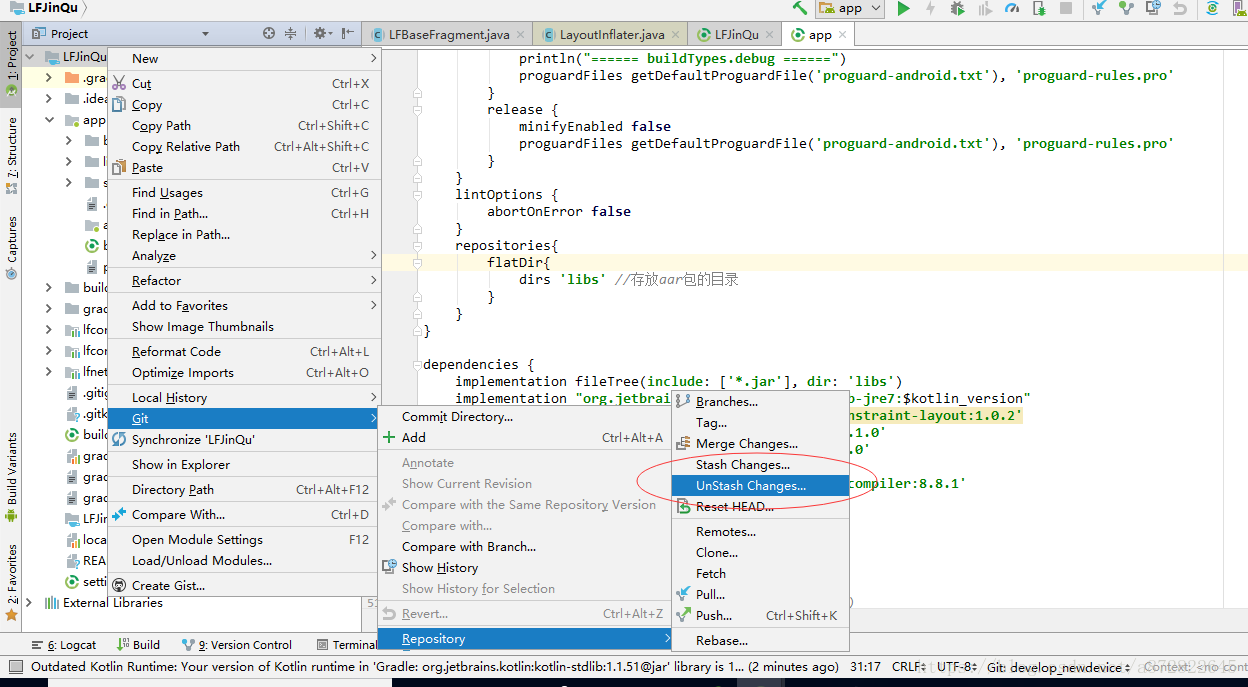Viewport: 1248px width, 687px height.
Task: Switch to LFBaseFragment.java editor tab
Action: 449,34
